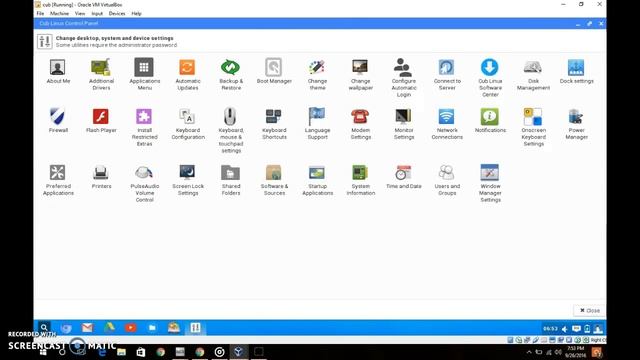This screenshot has height=360, width=640.
Task: Open Configure Automatic Login
Action: [404, 78]
